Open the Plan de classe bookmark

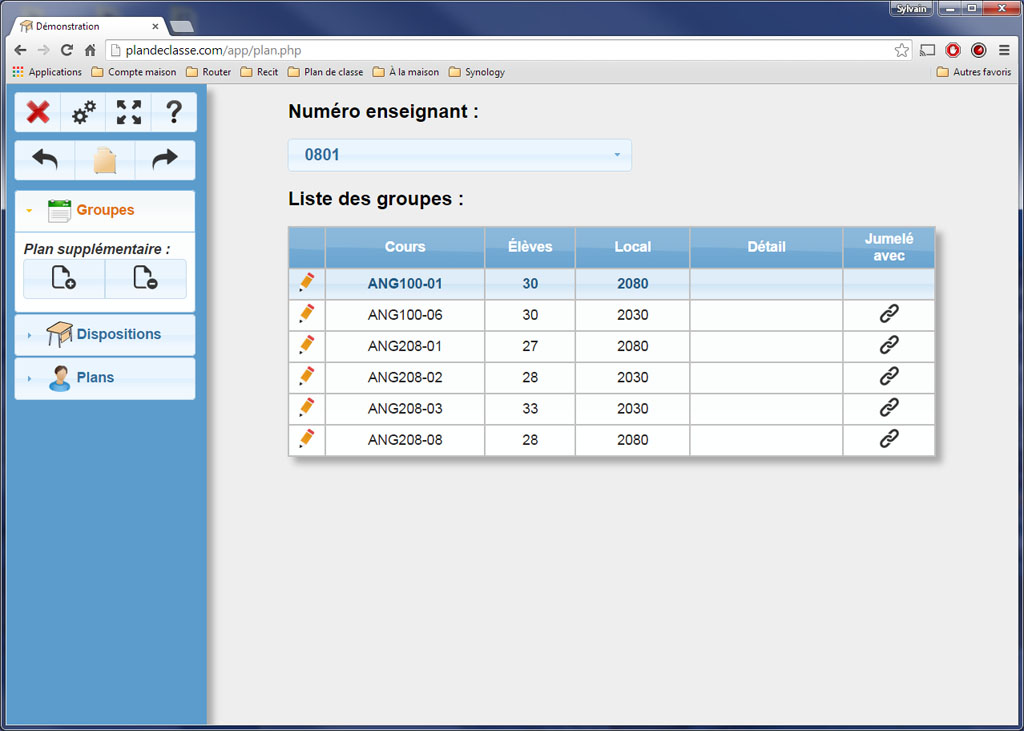pyautogui.click(x=326, y=72)
